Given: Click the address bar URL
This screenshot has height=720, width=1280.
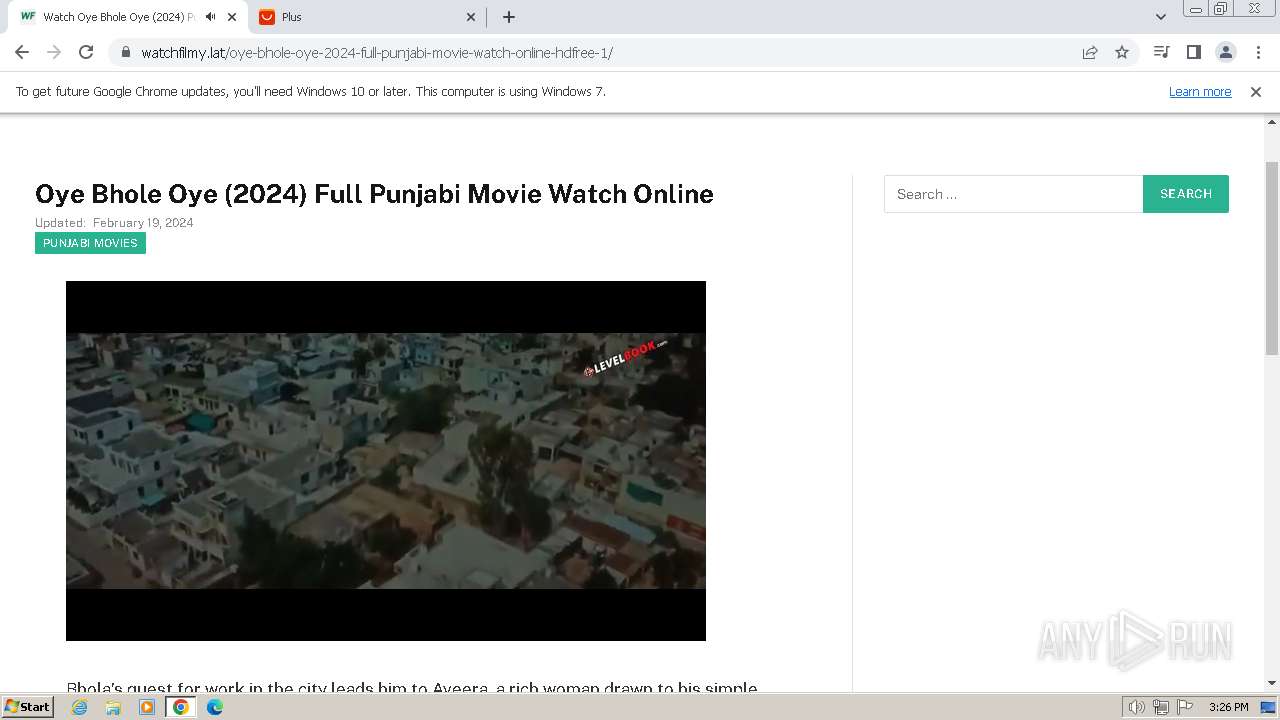Looking at the screenshot, I should [377, 53].
